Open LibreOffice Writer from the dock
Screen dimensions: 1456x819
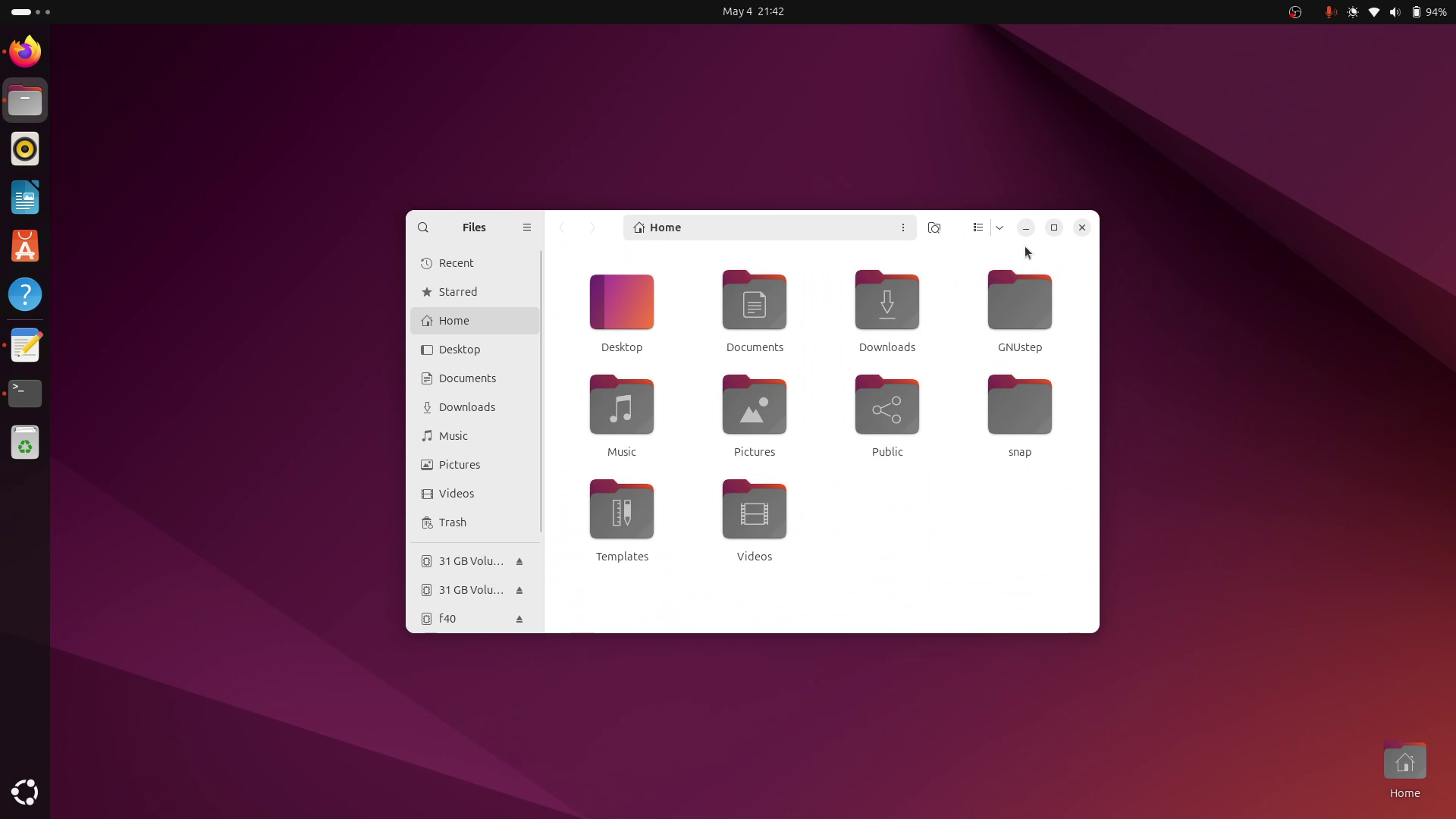25,197
